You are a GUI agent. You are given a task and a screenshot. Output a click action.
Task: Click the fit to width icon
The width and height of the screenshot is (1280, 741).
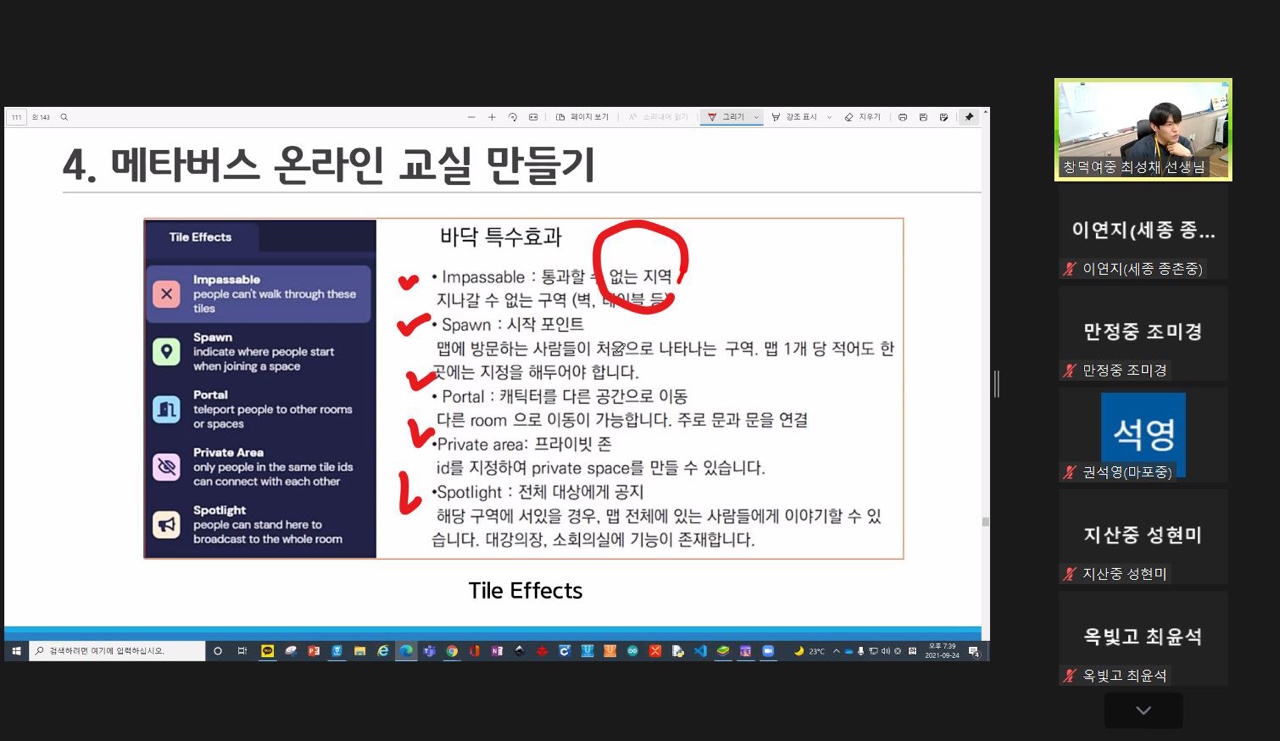pyautogui.click(x=533, y=117)
